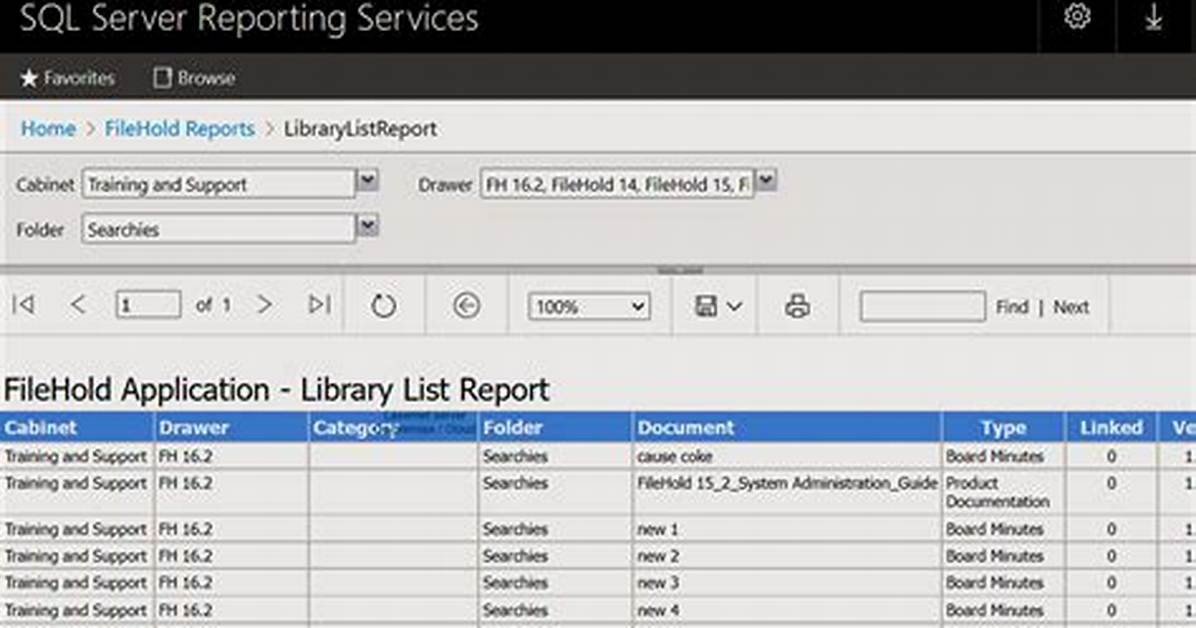Select the 'new 2' document cell
This screenshot has width=1196, height=628.
point(787,556)
